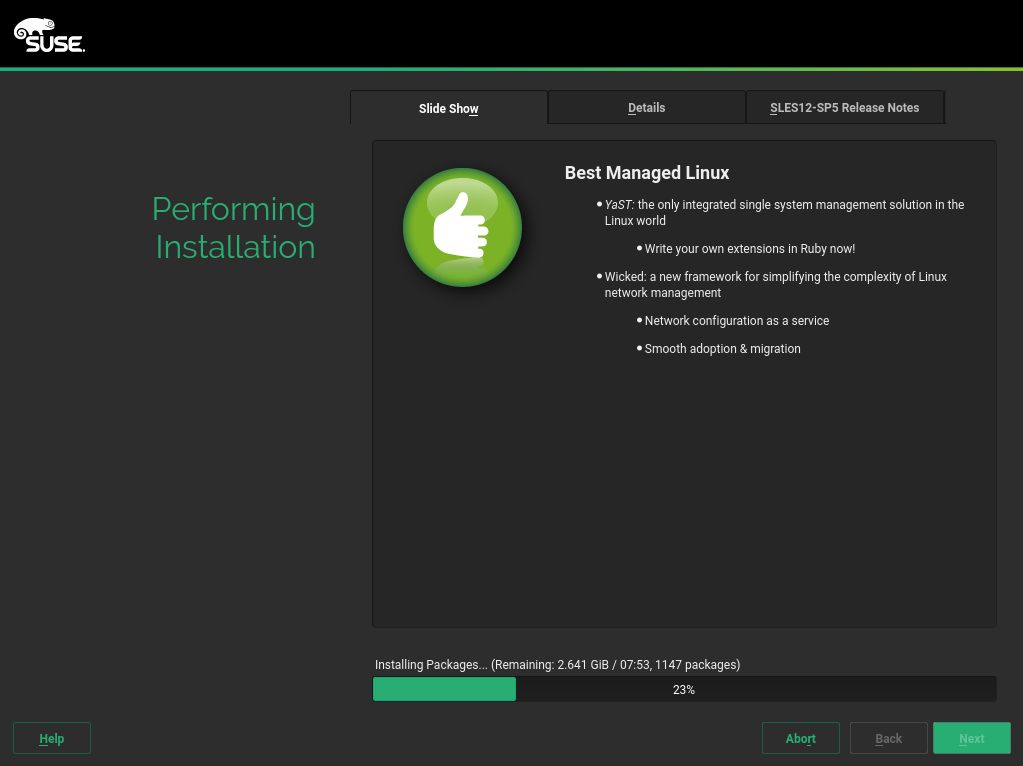Click the Best Managed Linux heading
Image resolution: width=1023 pixels, height=766 pixels.
pyautogui.click(x=647, y=173)
